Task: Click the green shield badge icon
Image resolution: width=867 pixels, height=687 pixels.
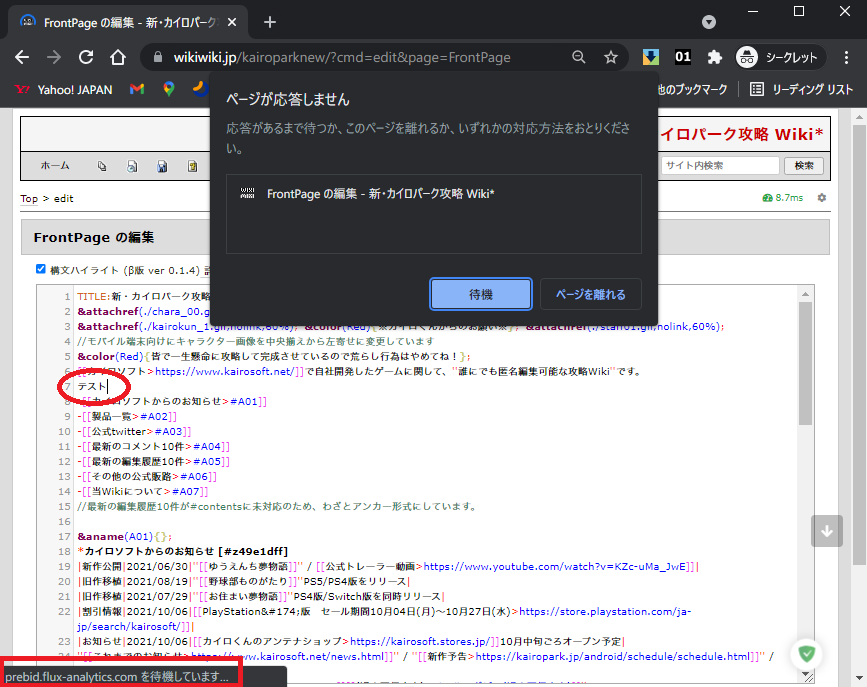Action: (x=807, y=654)
